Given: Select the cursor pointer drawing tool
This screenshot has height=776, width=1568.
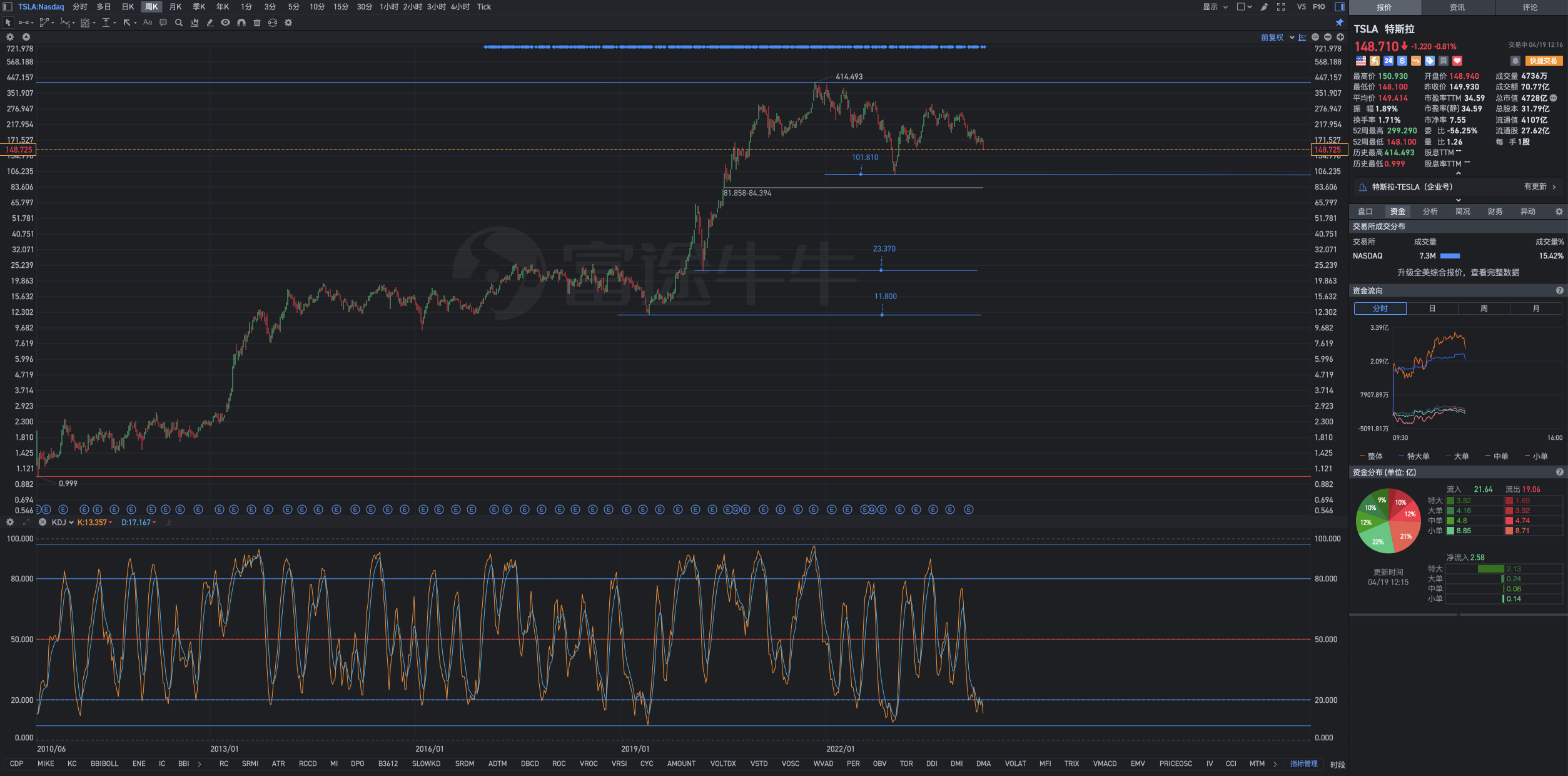Looking at the screenshot, I should (8, 23).
